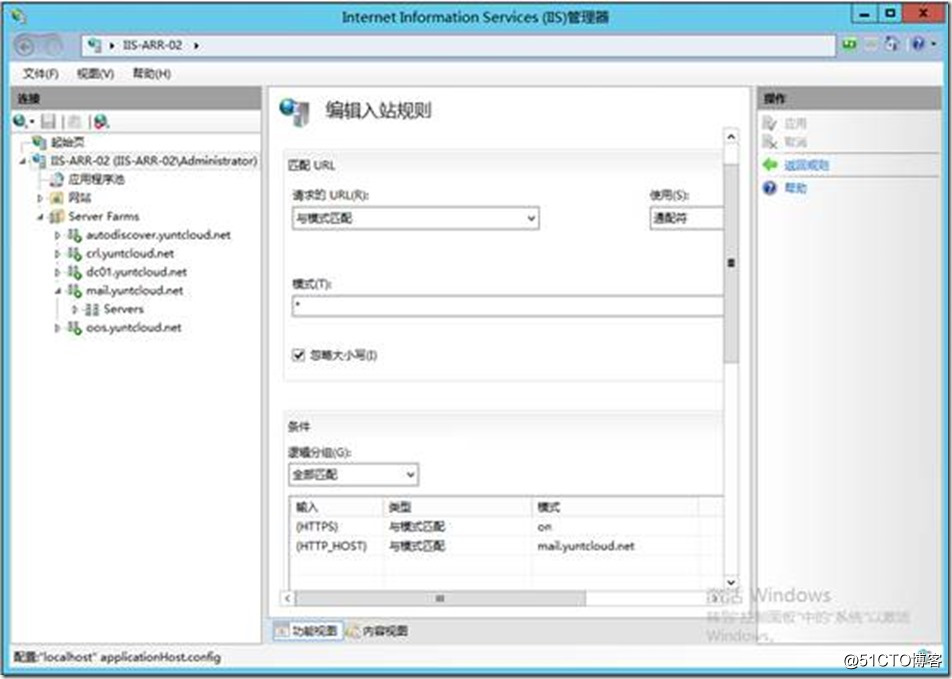Image resolution: width=952 pixels, height=679 pixels.
Task: Click the Cancel action link
Action: pyautogui.click(x=795, y=142)
